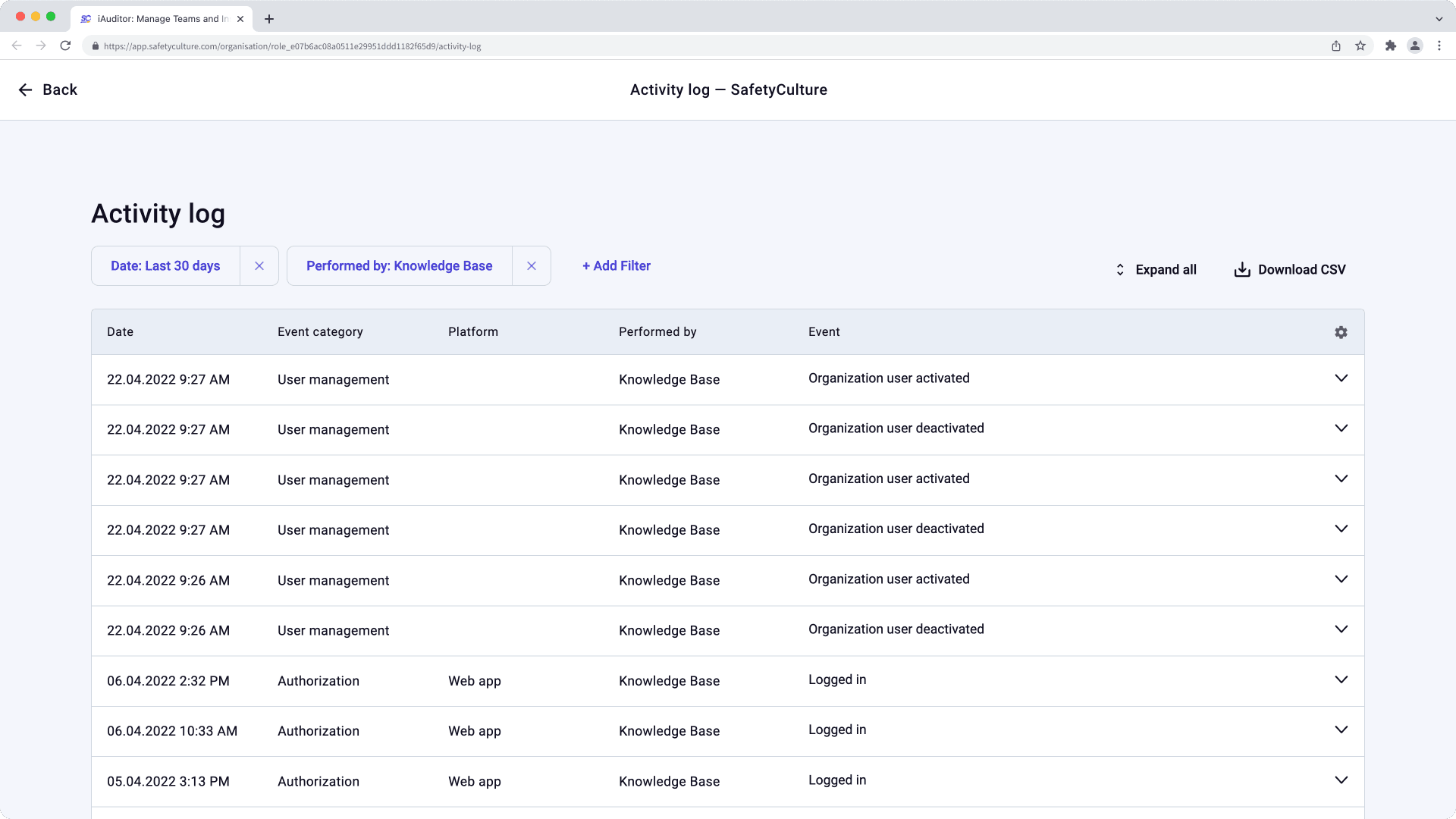Click the column settings gear icon

coord(1341,332)
